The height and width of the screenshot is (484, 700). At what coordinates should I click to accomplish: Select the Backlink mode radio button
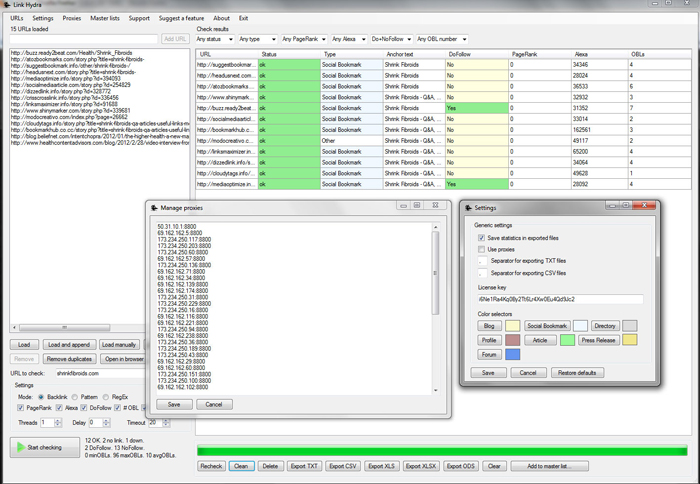pyautogui.click(x=42, y=397)
